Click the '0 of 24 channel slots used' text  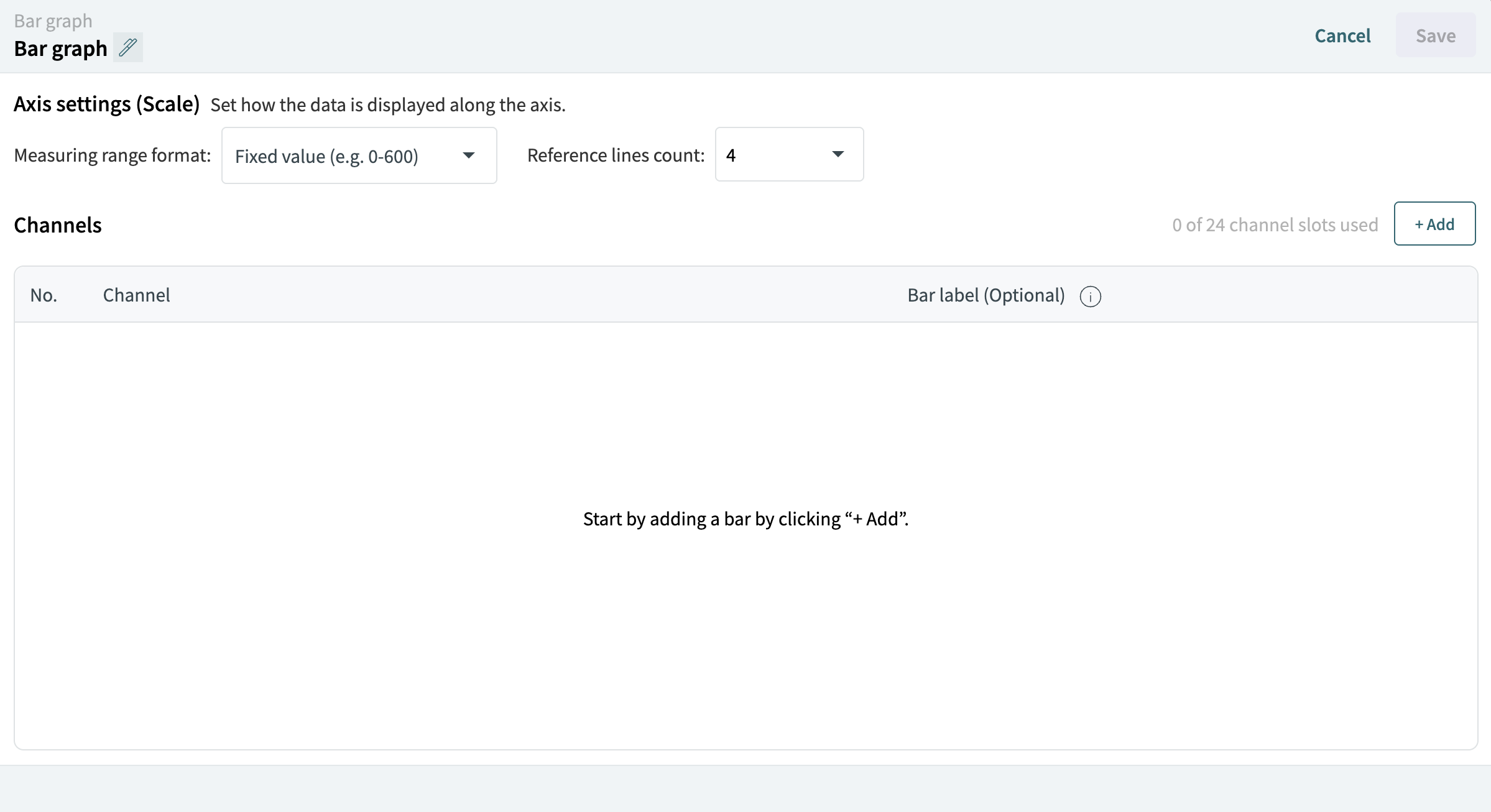coord(1275,224)
